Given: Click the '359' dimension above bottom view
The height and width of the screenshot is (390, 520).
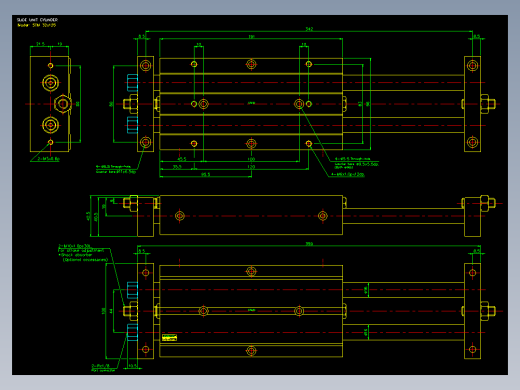Looking at the screenshot, I should click(x=309, y=244).
